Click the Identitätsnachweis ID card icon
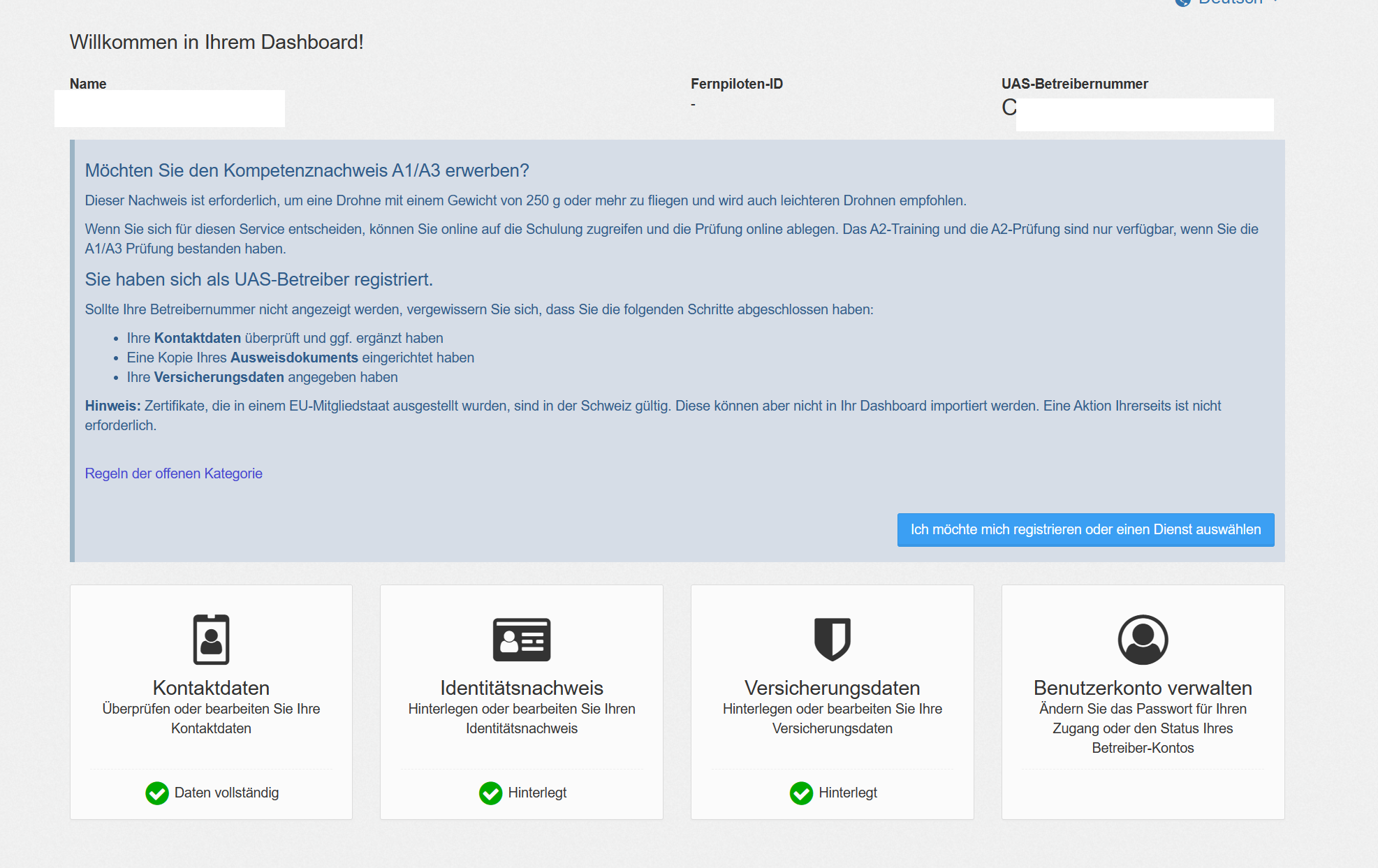 click(521, 639)
